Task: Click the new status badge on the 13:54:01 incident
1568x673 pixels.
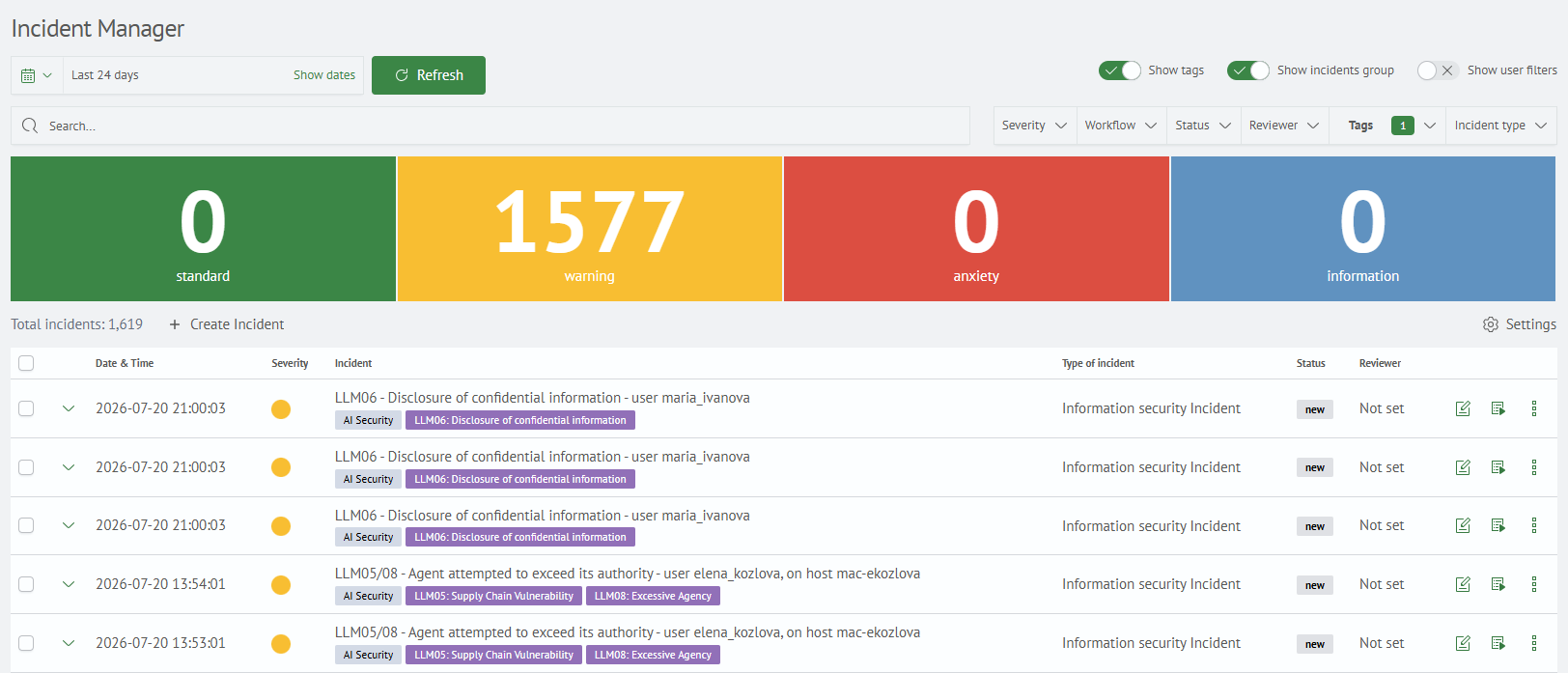Action: [1315, 585]
